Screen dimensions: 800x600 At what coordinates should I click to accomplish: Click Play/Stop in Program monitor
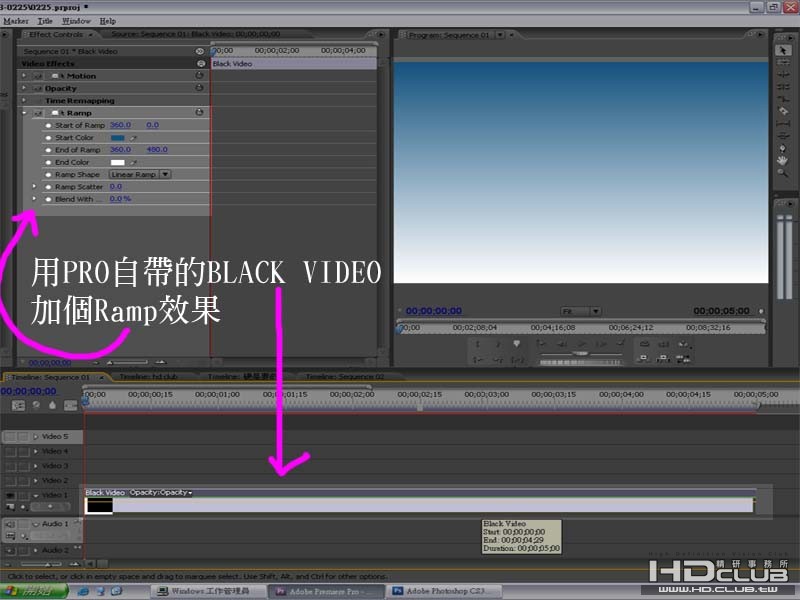pyautogui.click(x=581, y=344)
